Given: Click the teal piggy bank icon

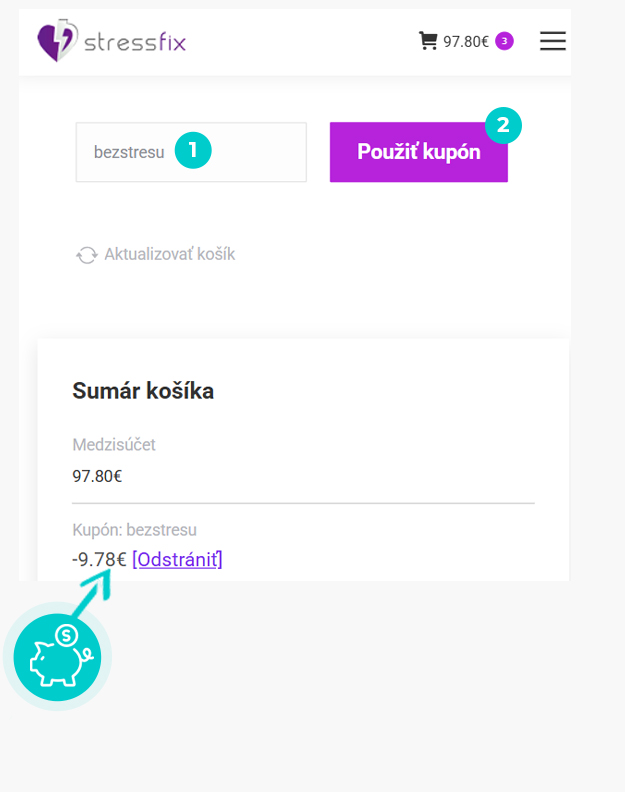Looking at the screenshot, I should [x=57, y=657].
